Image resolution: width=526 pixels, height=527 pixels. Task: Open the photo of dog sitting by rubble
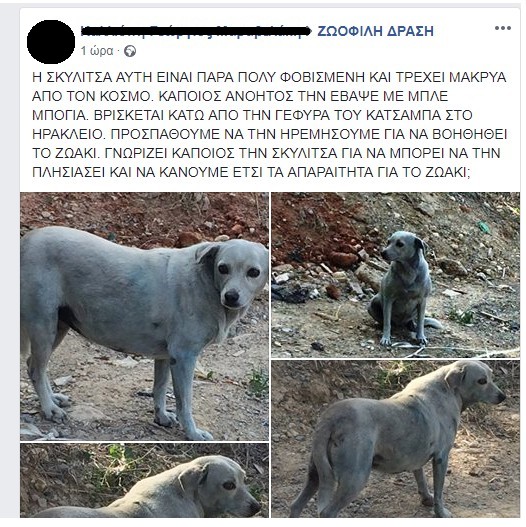(395, 275)
